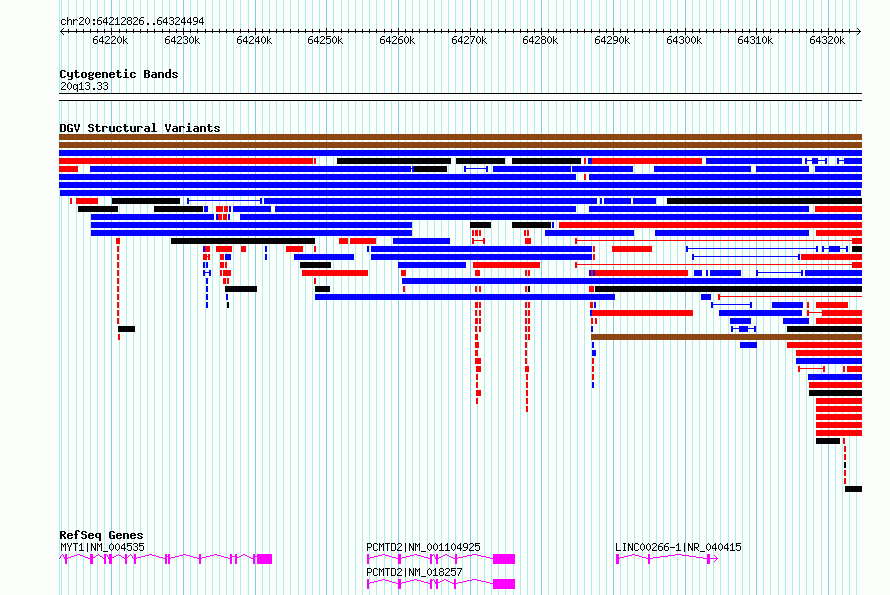Select brown variant bar starting near 64287k
This screenshot has width=890, height=595.
(x=727, y=337)
